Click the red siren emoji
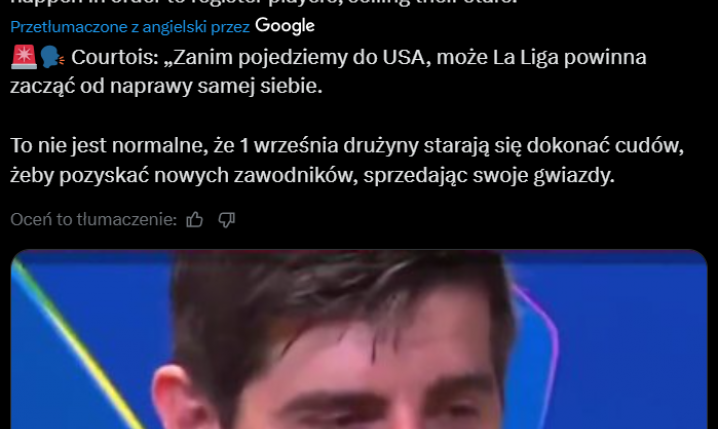718x429 pixels. [23, 58]
